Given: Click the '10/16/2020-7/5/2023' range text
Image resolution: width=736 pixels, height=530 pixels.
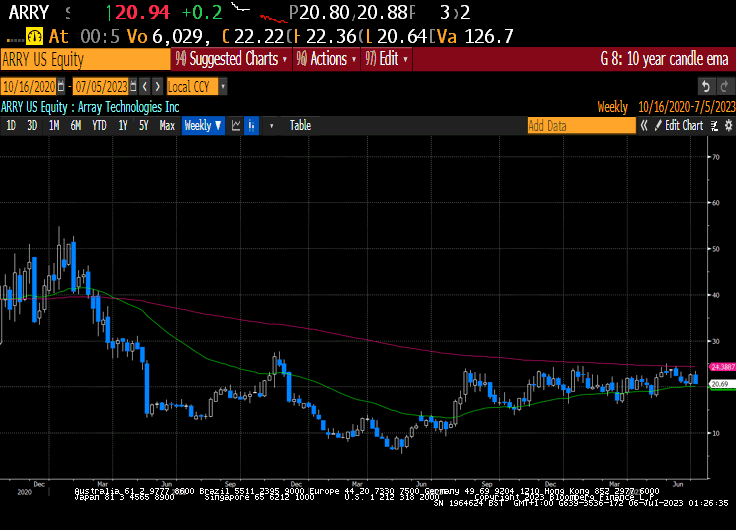Looking at the screenshot, I should tap(687, 107).
